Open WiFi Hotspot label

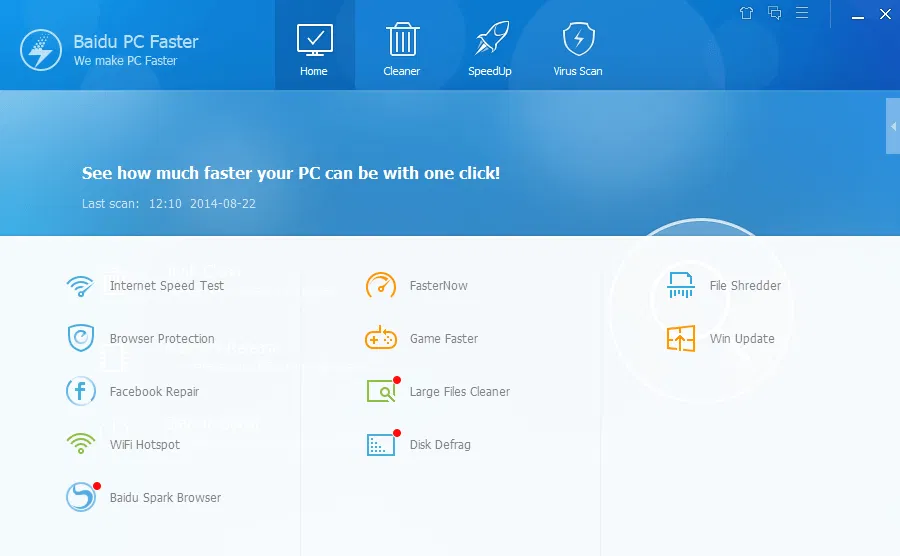point(145,445)
